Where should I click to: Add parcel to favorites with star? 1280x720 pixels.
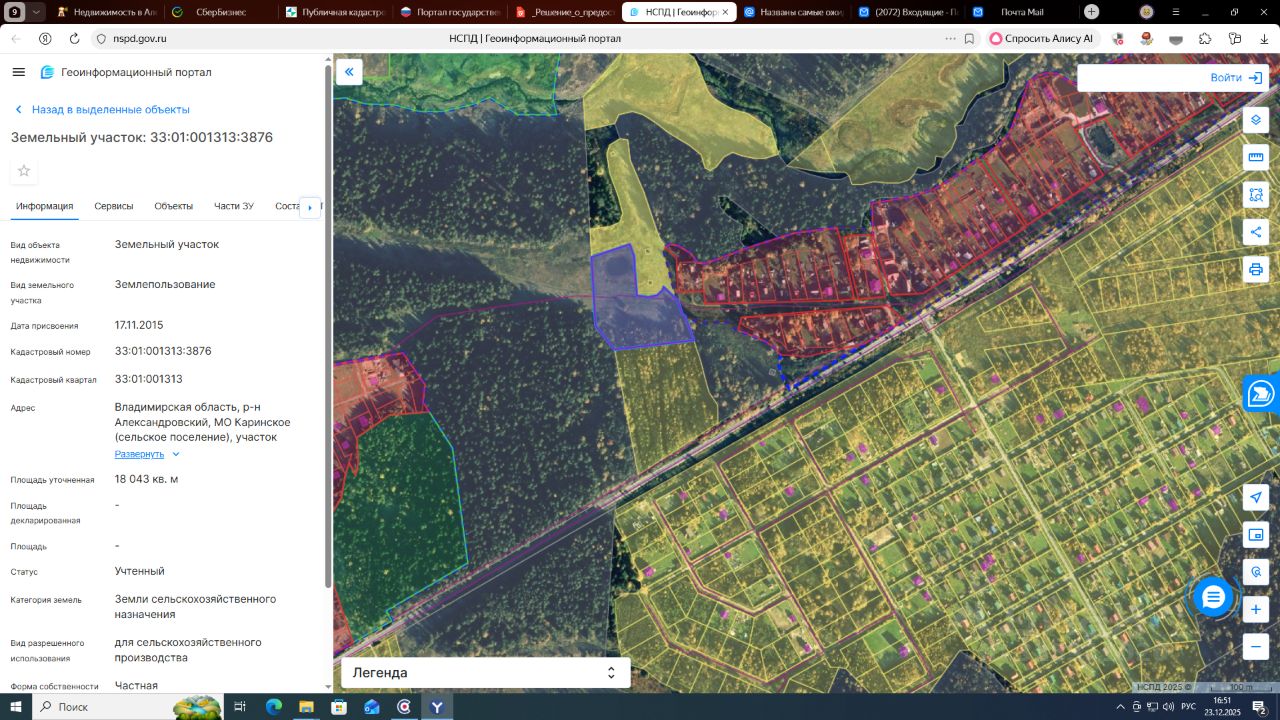pyautogui.click(x=24, y=171)
